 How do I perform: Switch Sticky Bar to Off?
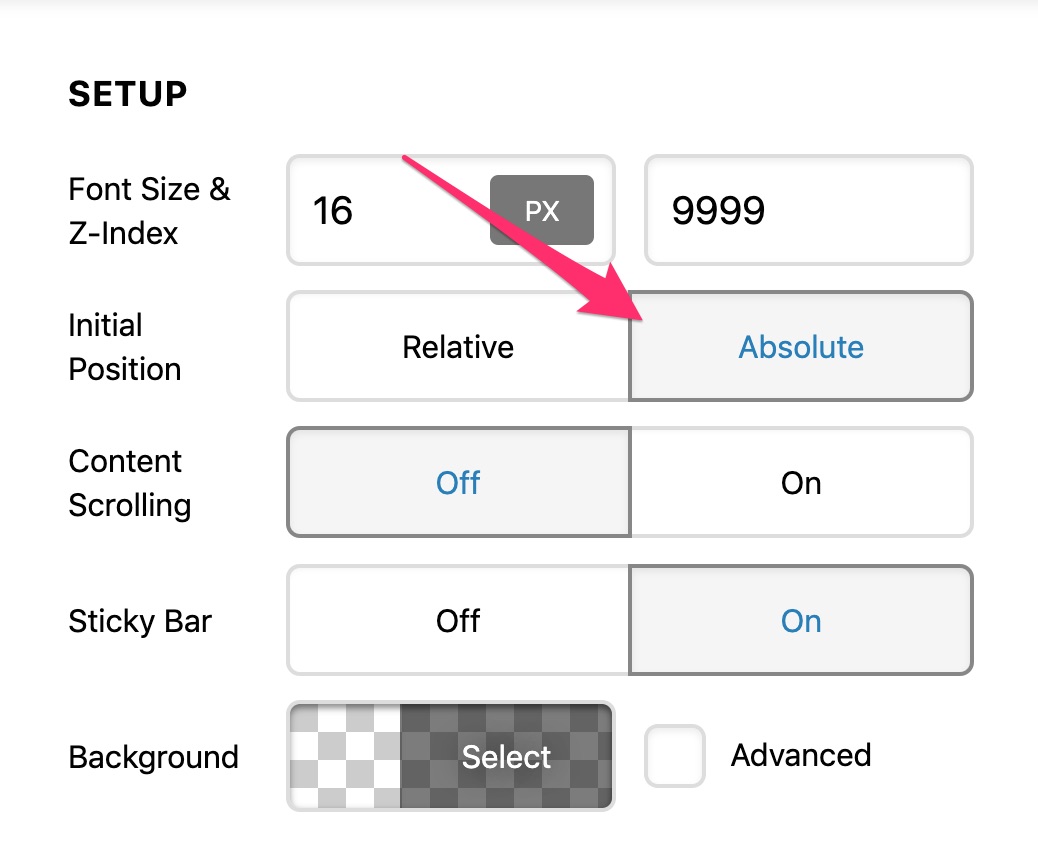tap(458, 620)
